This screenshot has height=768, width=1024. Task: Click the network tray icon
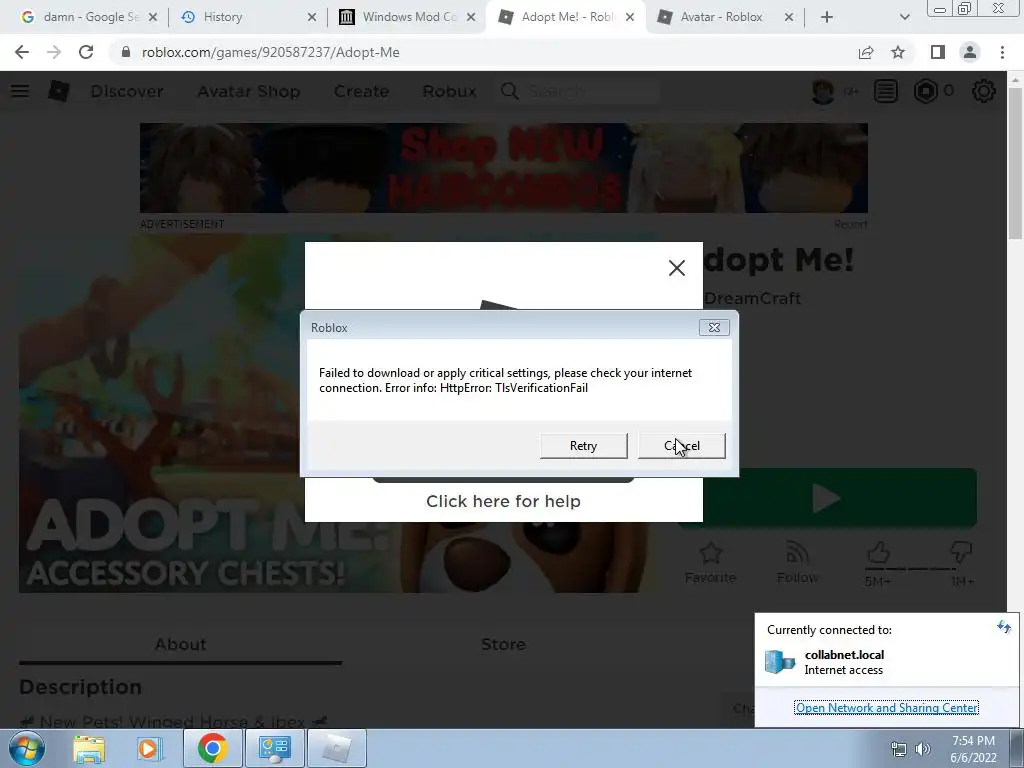click(x=899, y=749)
